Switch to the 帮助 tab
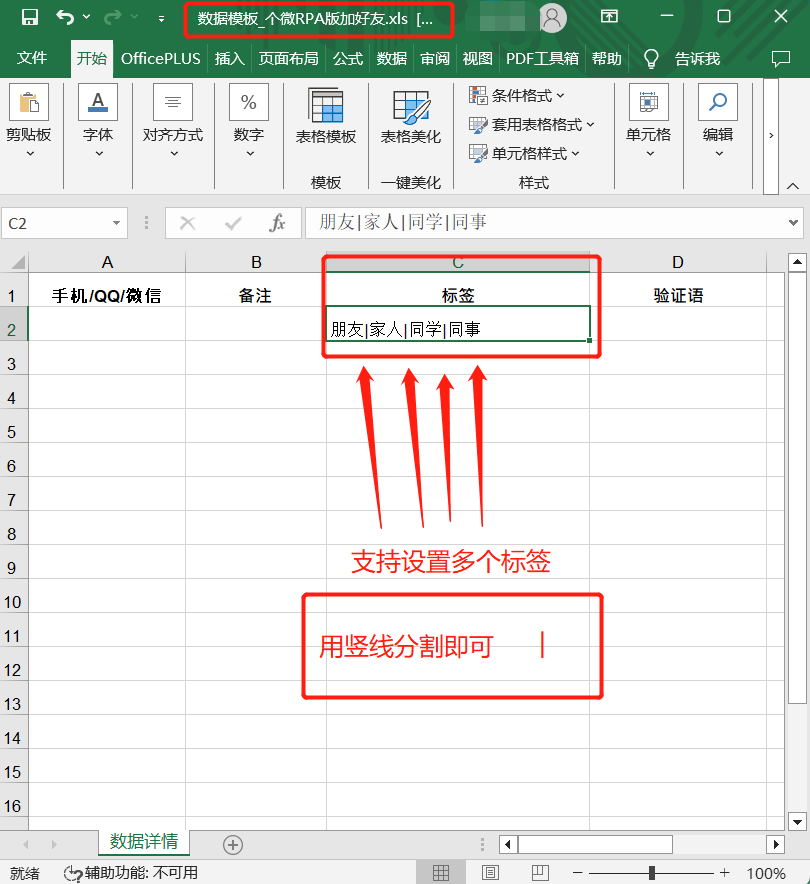This screenshot has width=810, height=884. [607, 59]
